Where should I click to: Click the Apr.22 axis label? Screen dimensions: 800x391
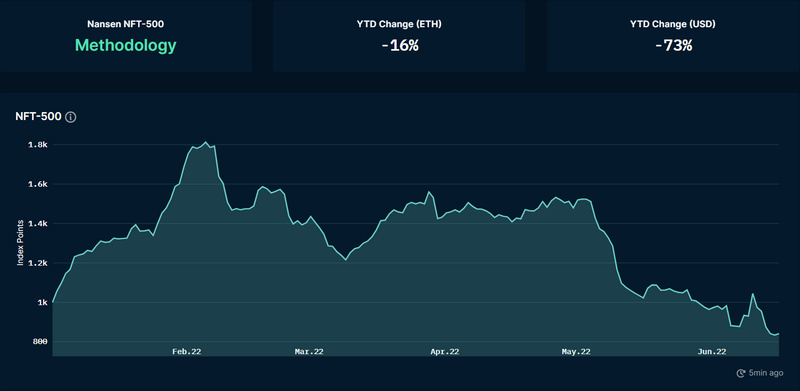[445, 352]
